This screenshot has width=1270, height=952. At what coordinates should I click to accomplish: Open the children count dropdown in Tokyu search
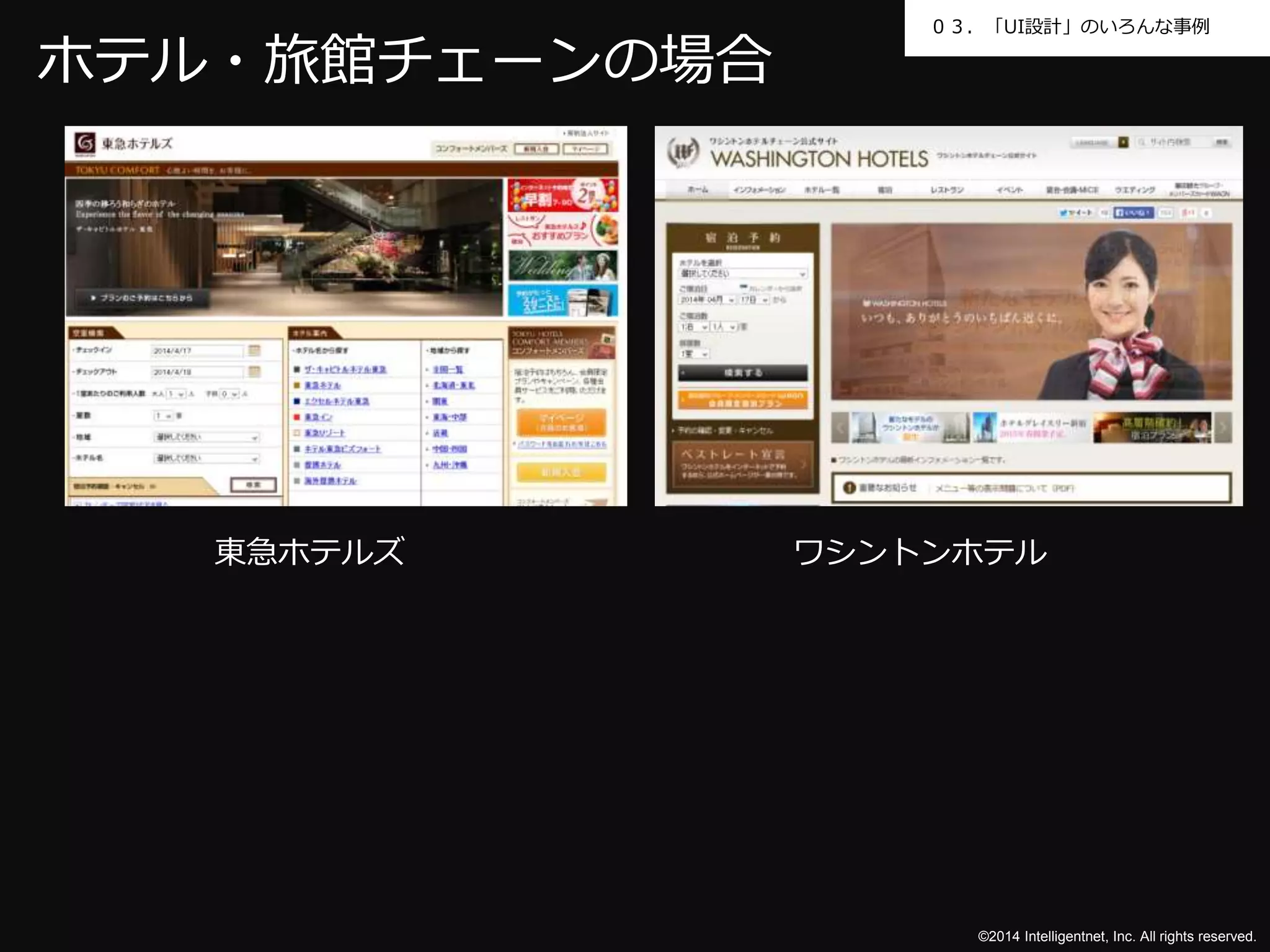229,394
